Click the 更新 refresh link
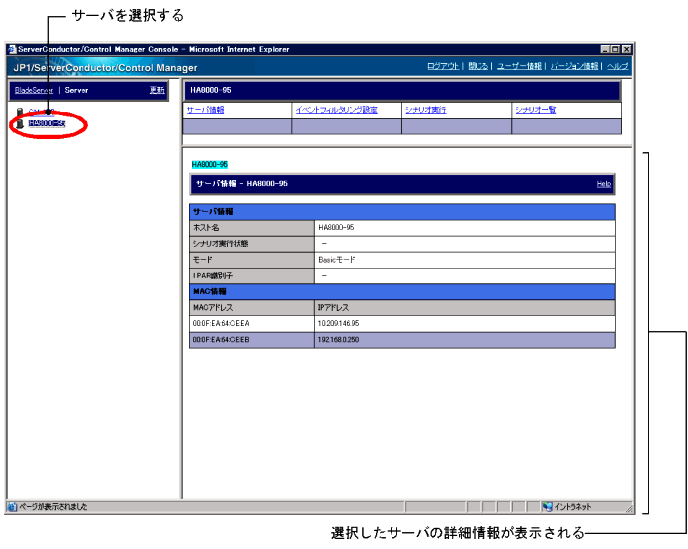Image resolution: width=688 pixels, height=549 pixels. [157, 90]
